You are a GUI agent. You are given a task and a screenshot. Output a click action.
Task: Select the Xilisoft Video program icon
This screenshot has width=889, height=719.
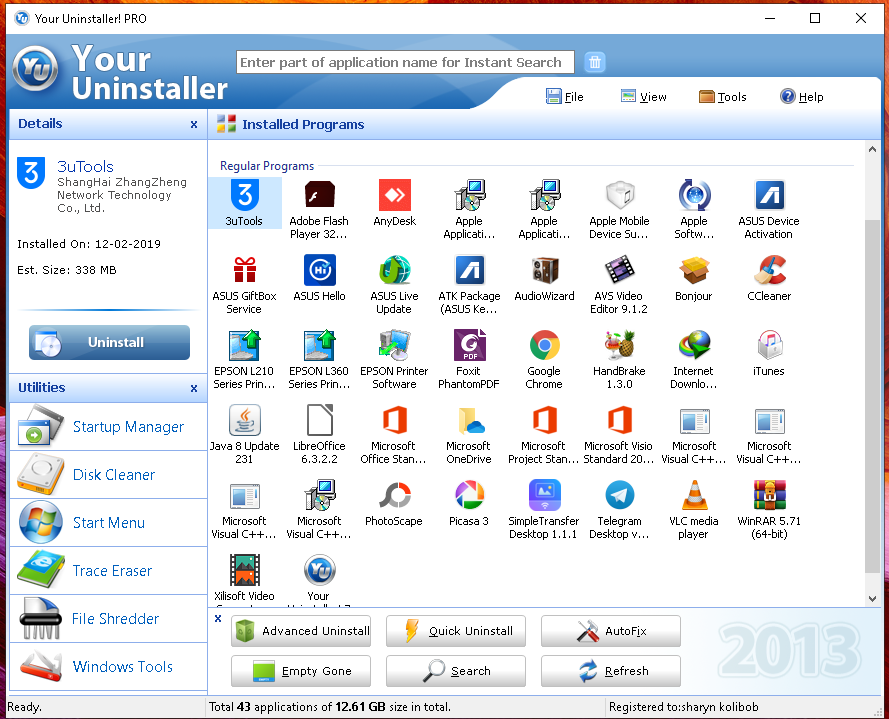point(244,570)
